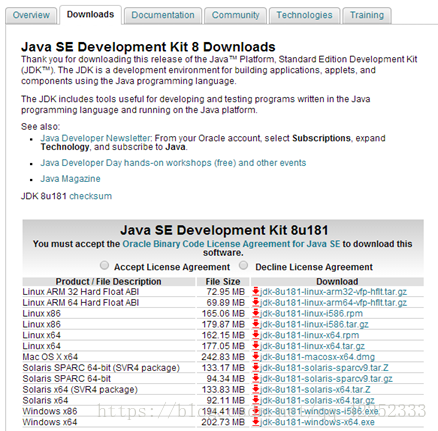Image resolution: width=438 pixels, height=431 pixels.
Task: Click download arrow icon beside solaris-x64.tar.Z
Action: coord(256,389)
